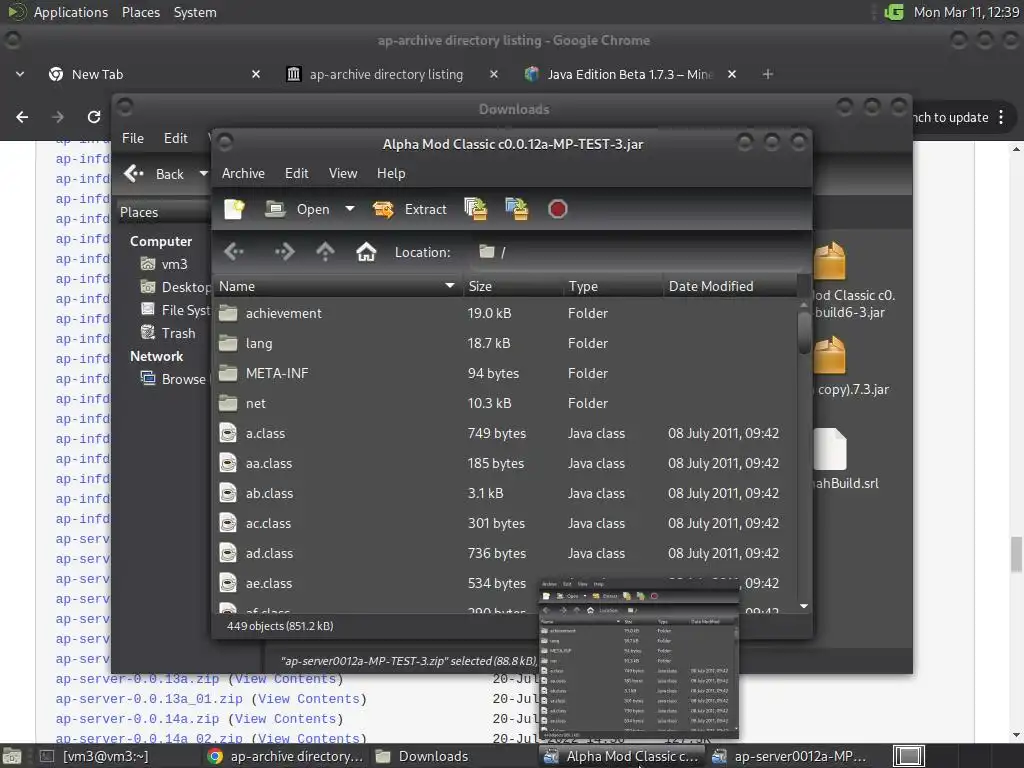The height and width of the screenshot is (768, 1024).
Task: Go up one level in archive
Action: (x=325, y=251)
